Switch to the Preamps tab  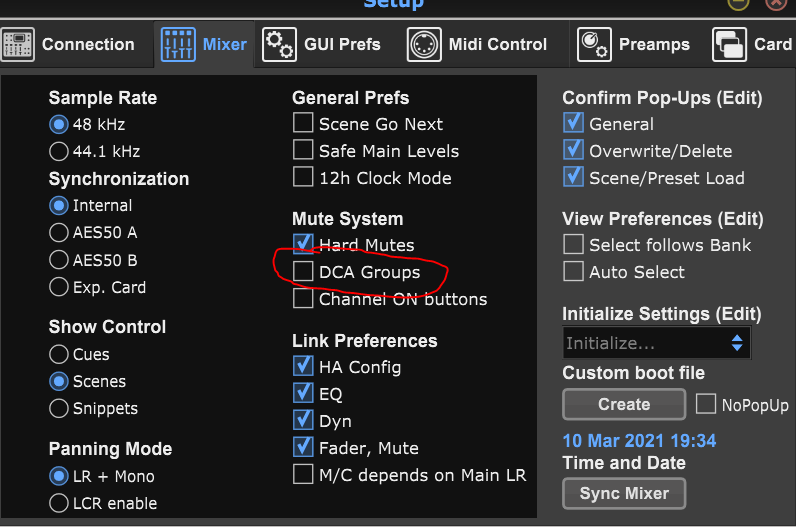click(x=634, y=45)
